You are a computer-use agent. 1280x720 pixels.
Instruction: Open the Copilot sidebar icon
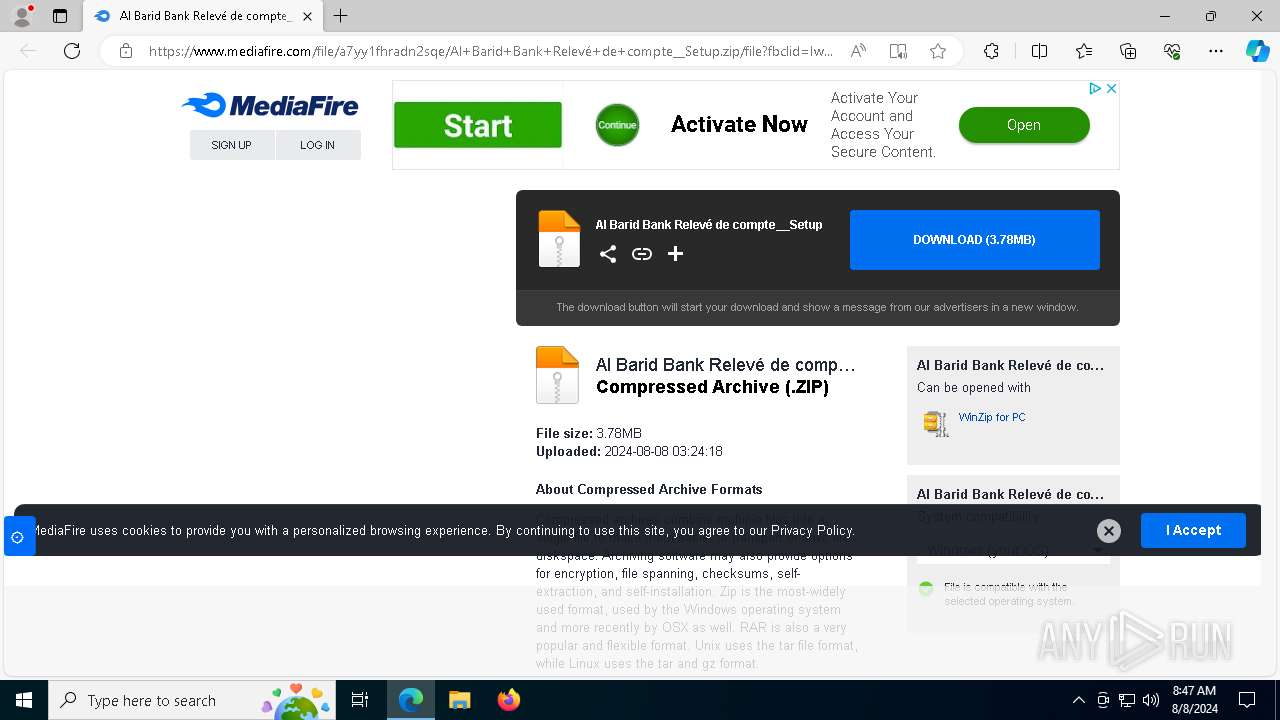(x=1257, y=51)
